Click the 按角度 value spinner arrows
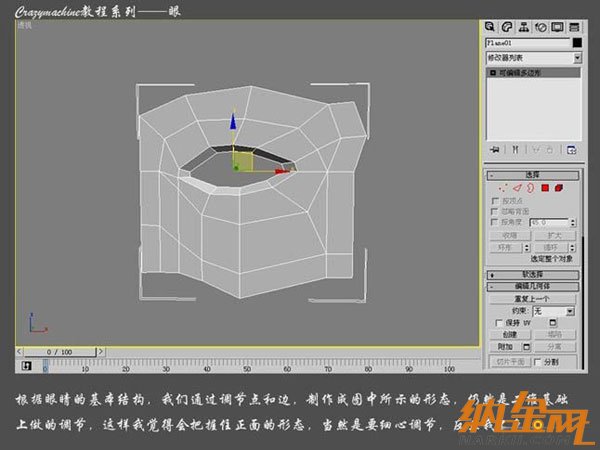 [573, 222]
